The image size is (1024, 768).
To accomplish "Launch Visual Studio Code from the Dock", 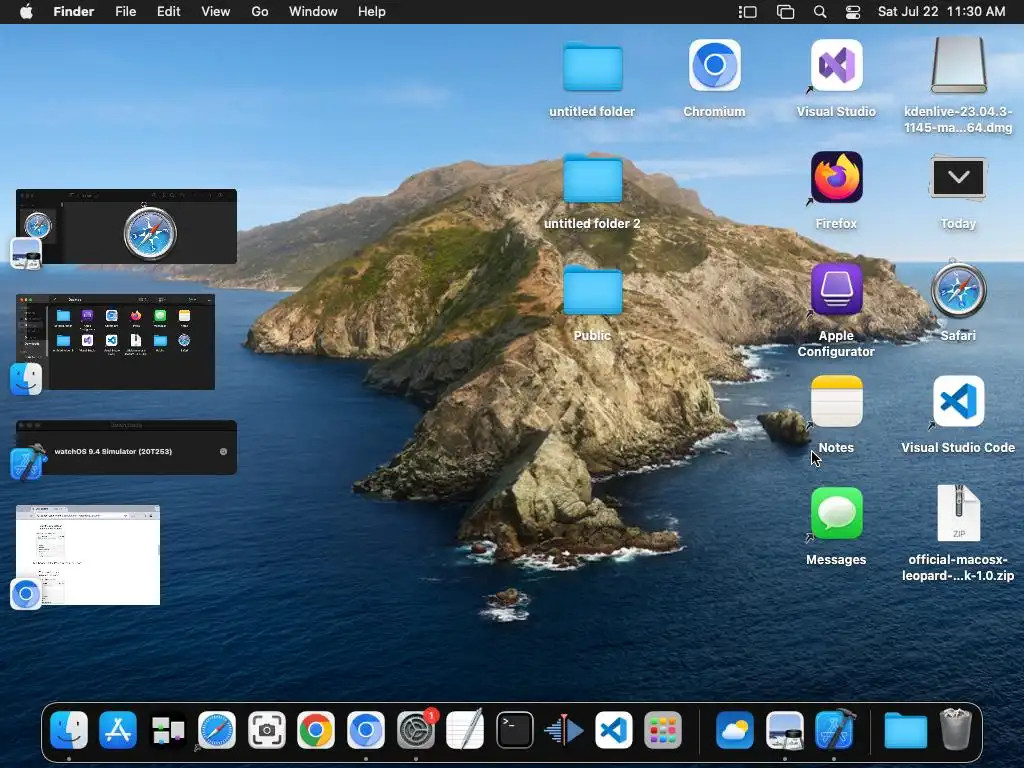I will coord(614,729).
